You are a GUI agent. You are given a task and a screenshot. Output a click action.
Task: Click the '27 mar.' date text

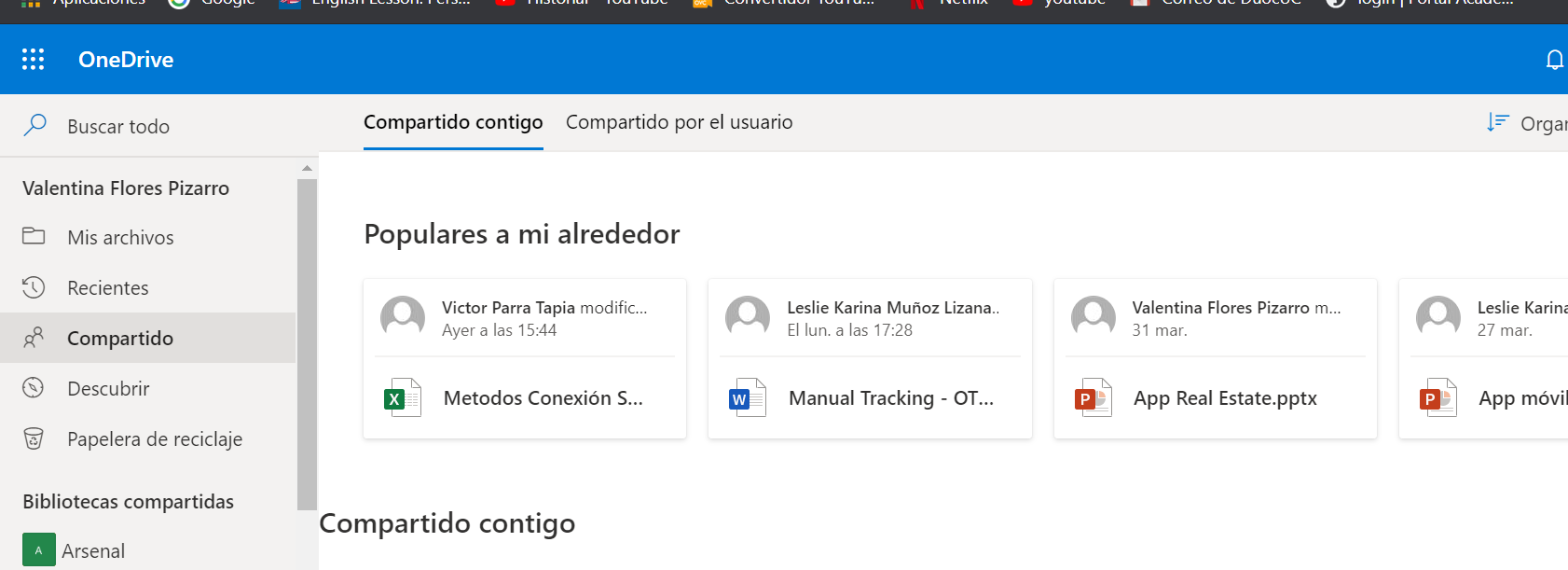pos(1505,330)
